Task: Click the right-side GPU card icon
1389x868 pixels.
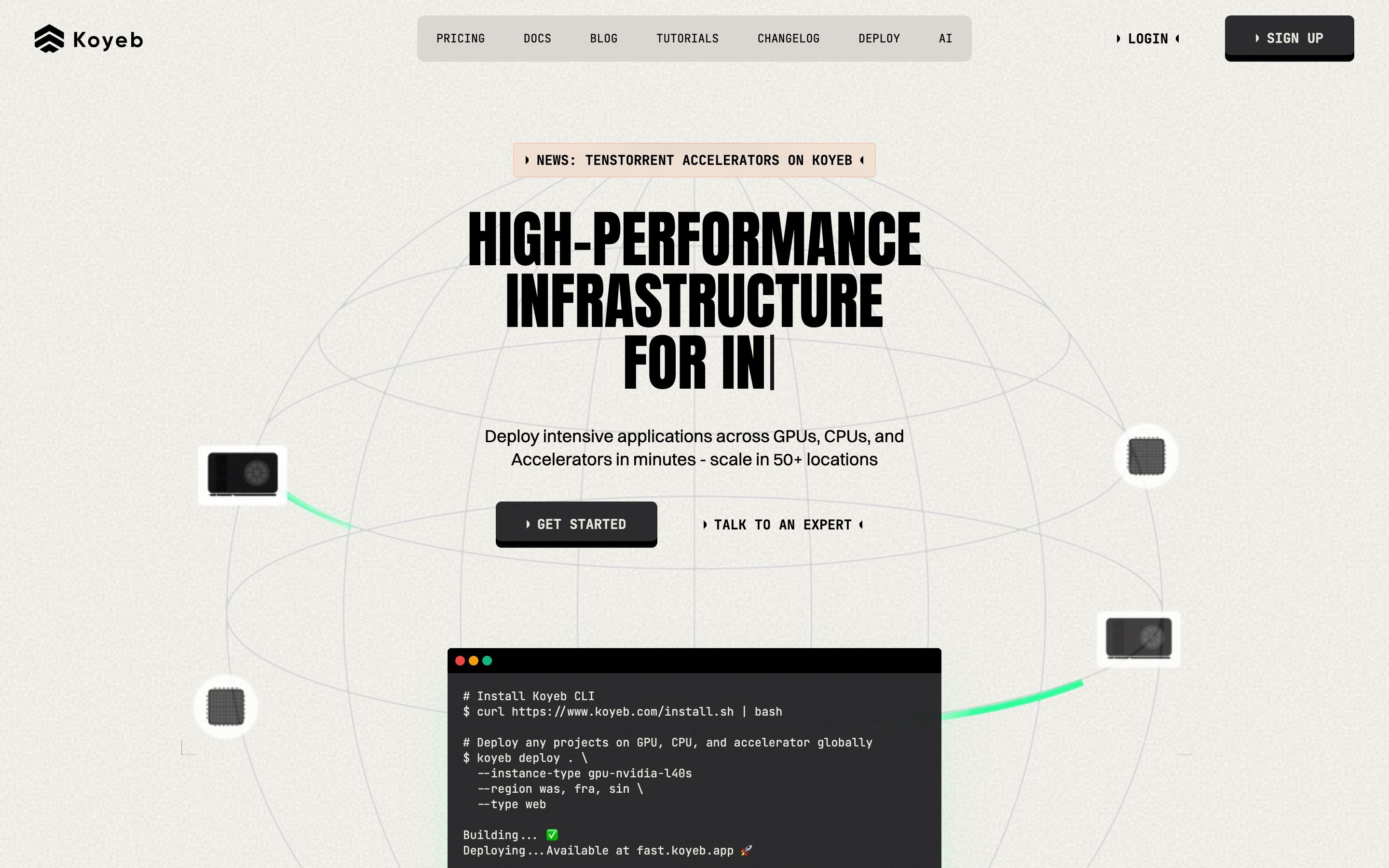Action: (1139, 638)
